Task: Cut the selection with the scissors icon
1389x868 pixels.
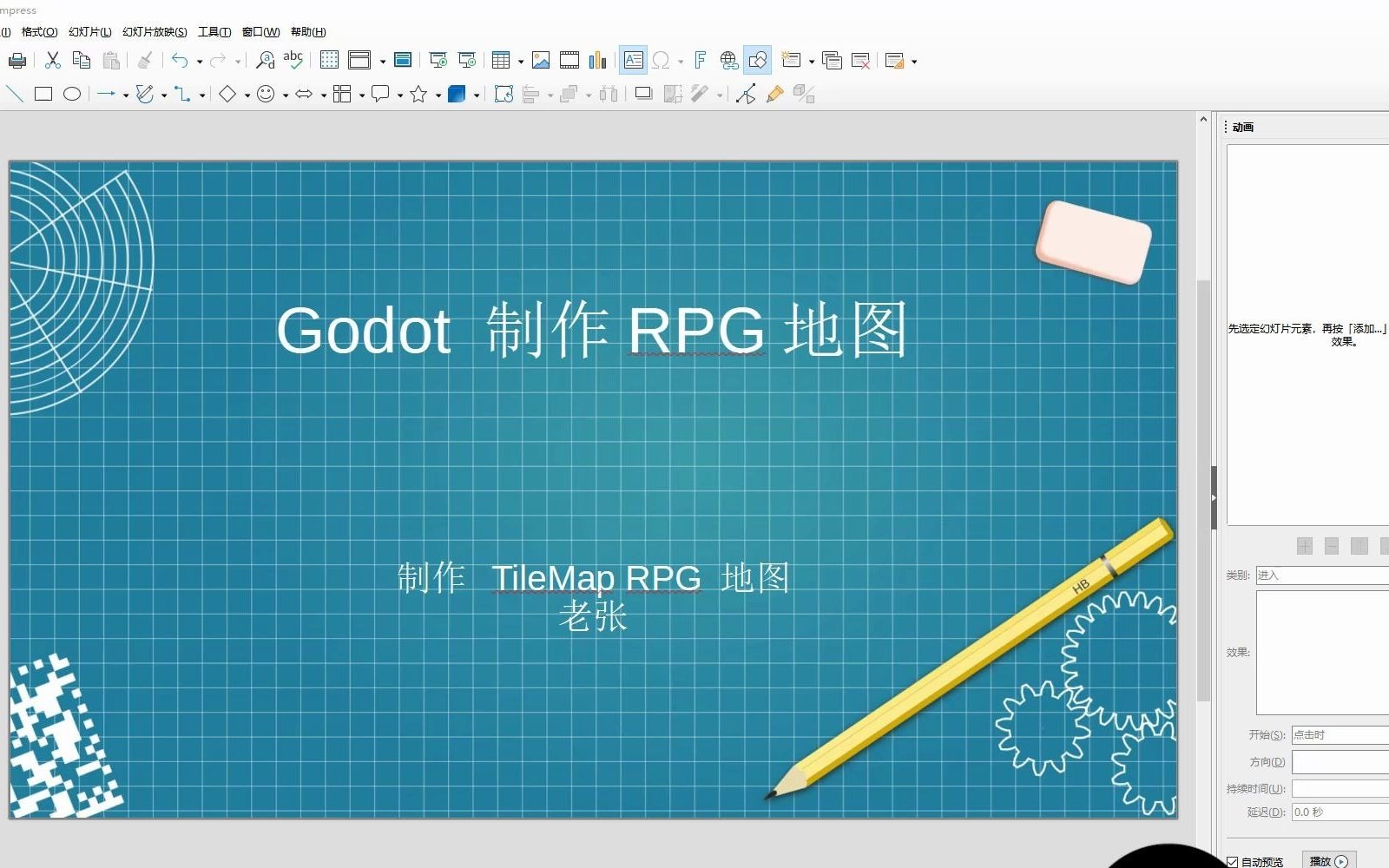Action: tap(53, 61)
